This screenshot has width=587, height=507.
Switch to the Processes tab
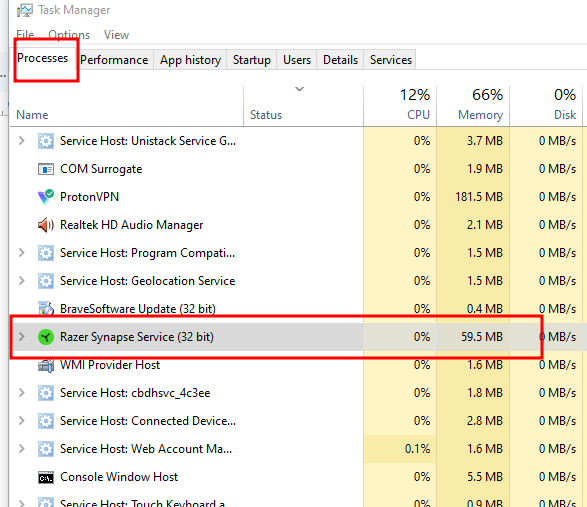pos(43,58)
